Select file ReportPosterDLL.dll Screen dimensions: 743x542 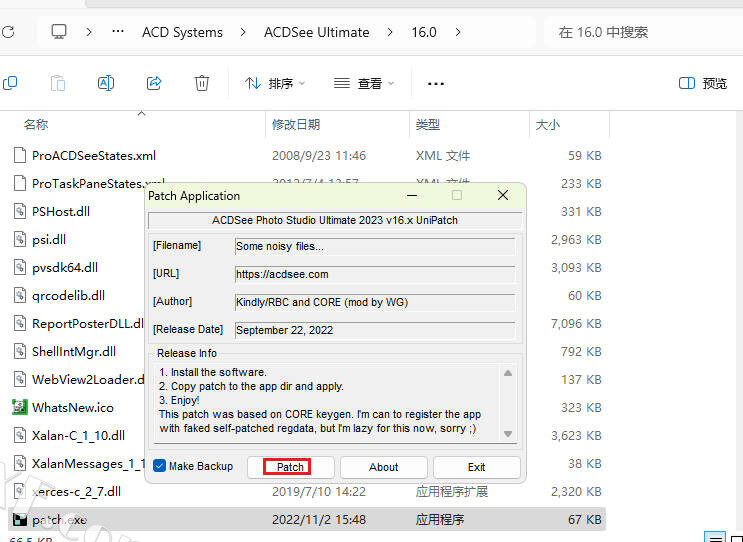(88, 323)
